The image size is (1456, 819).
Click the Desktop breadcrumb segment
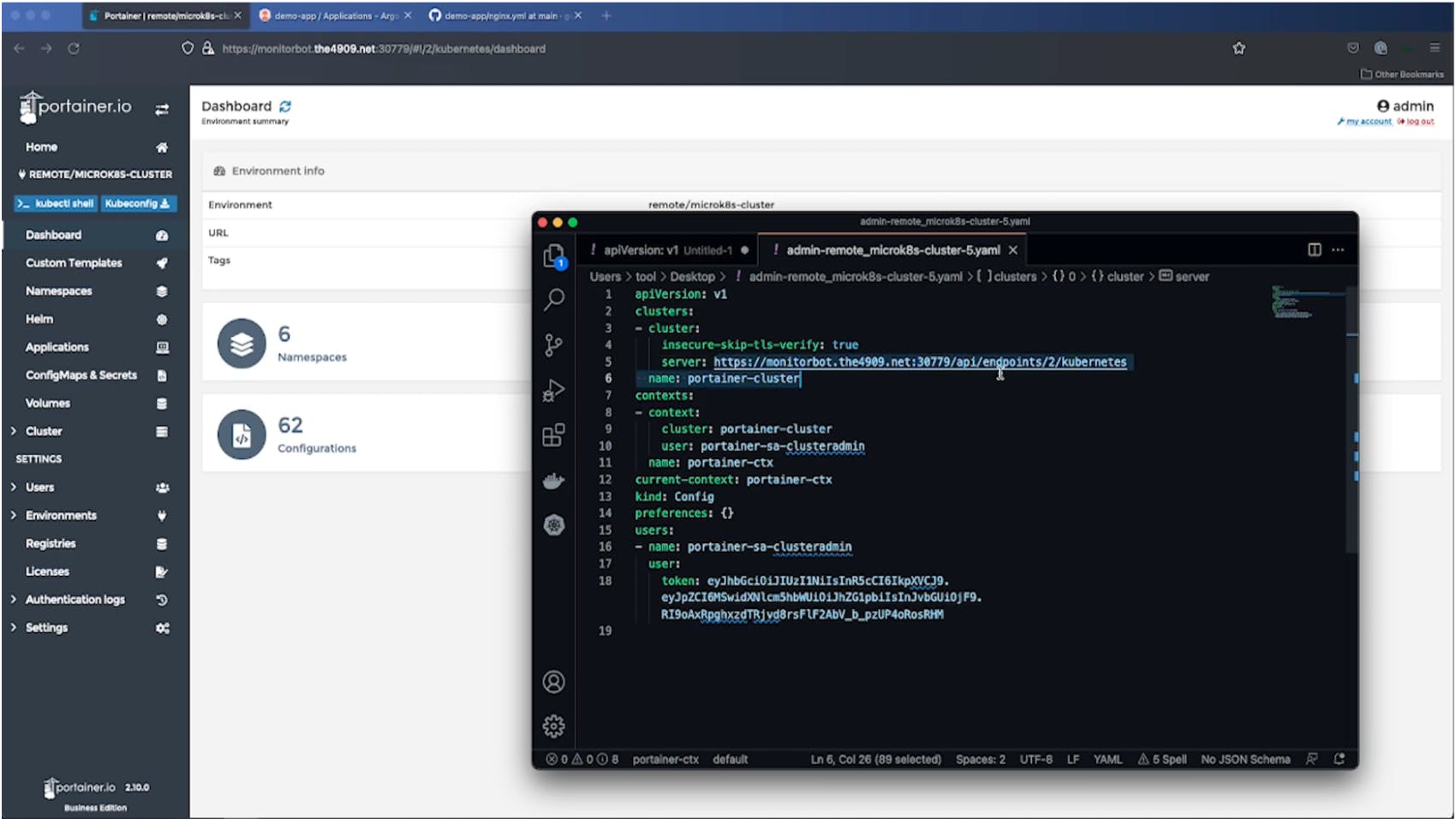pyautogui.click(x=692, y=277)
